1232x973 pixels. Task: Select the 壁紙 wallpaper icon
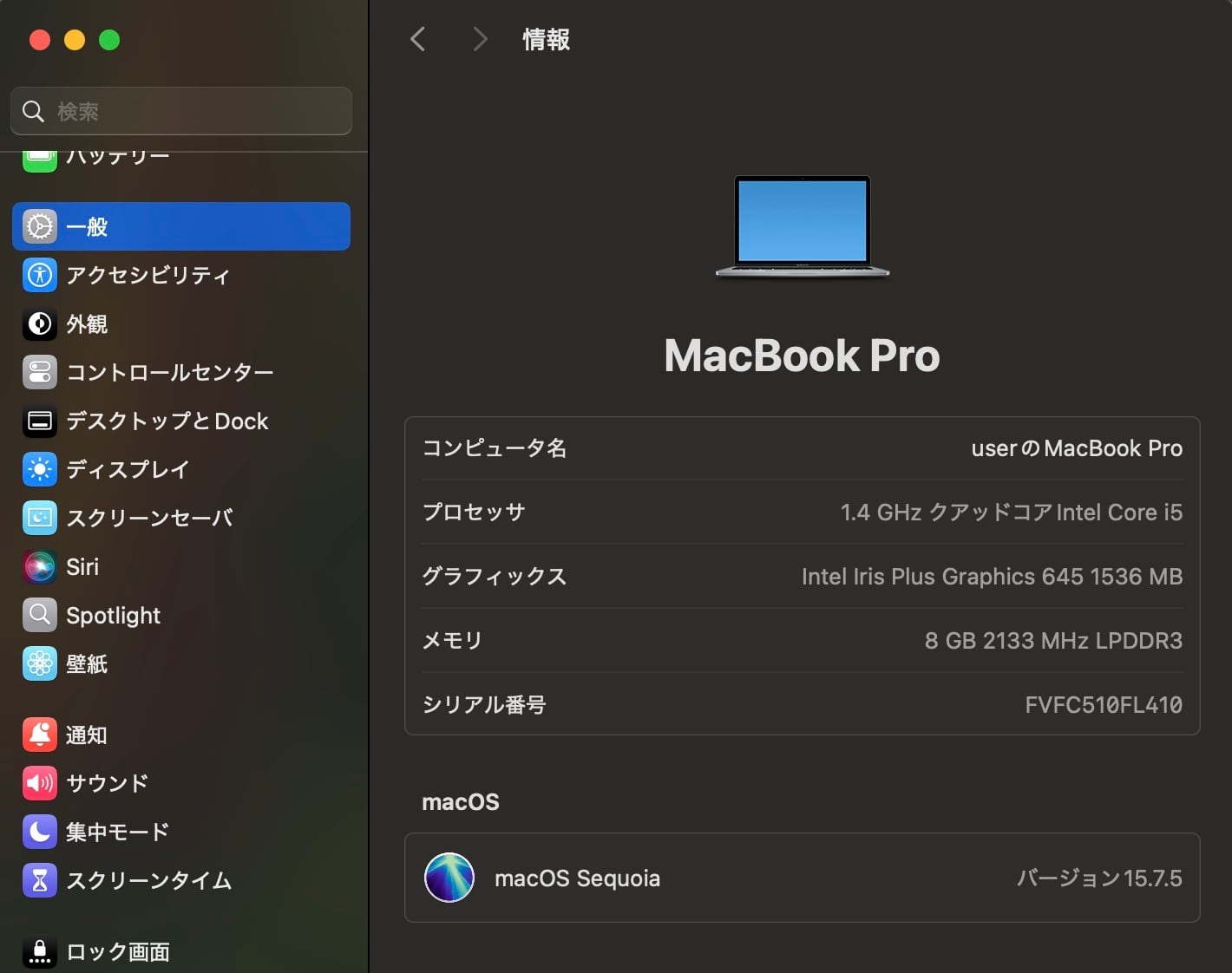pyautogui.click(x=40, y=663)
